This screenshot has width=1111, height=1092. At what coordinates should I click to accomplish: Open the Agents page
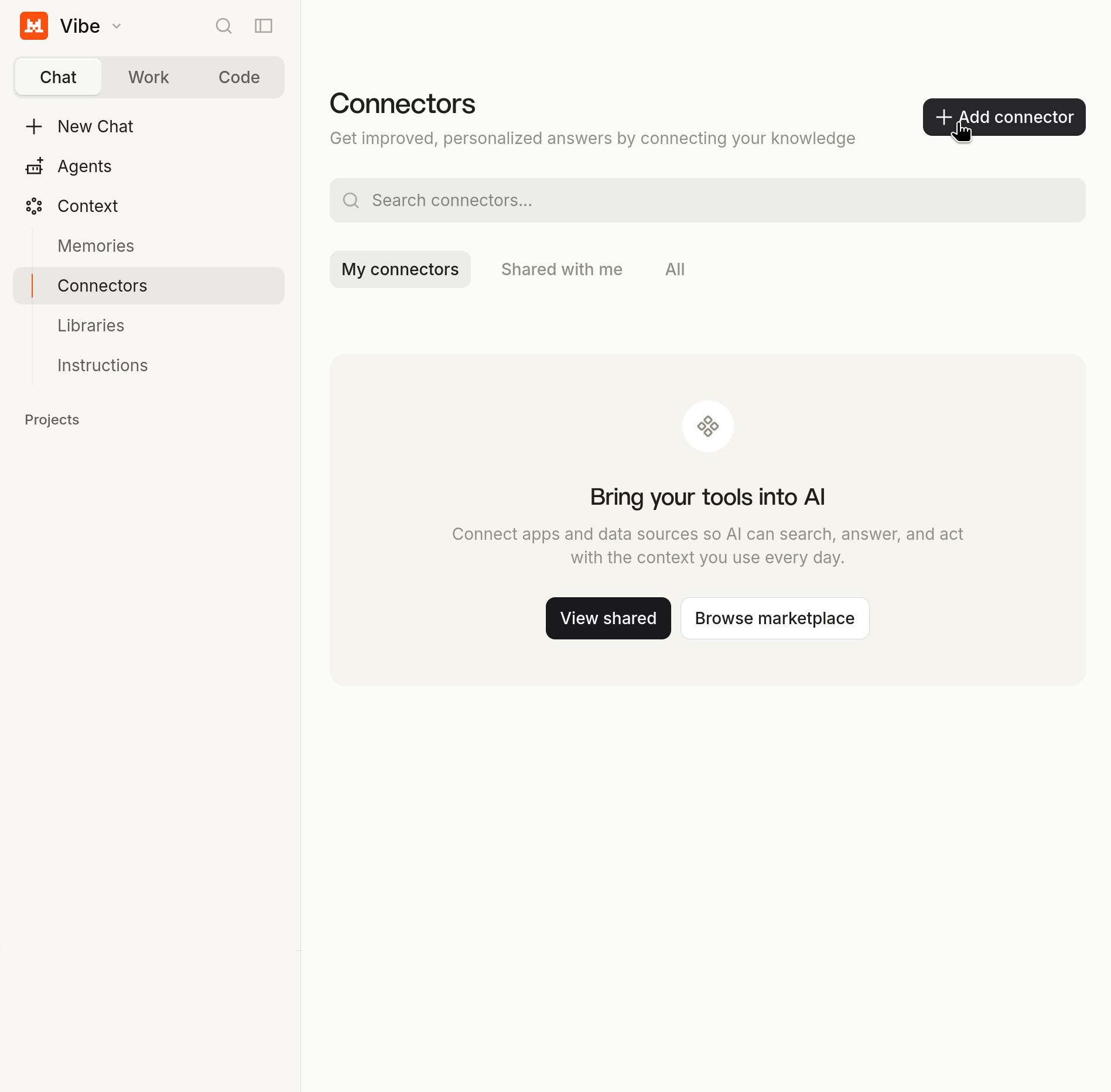tap(149, 166)
